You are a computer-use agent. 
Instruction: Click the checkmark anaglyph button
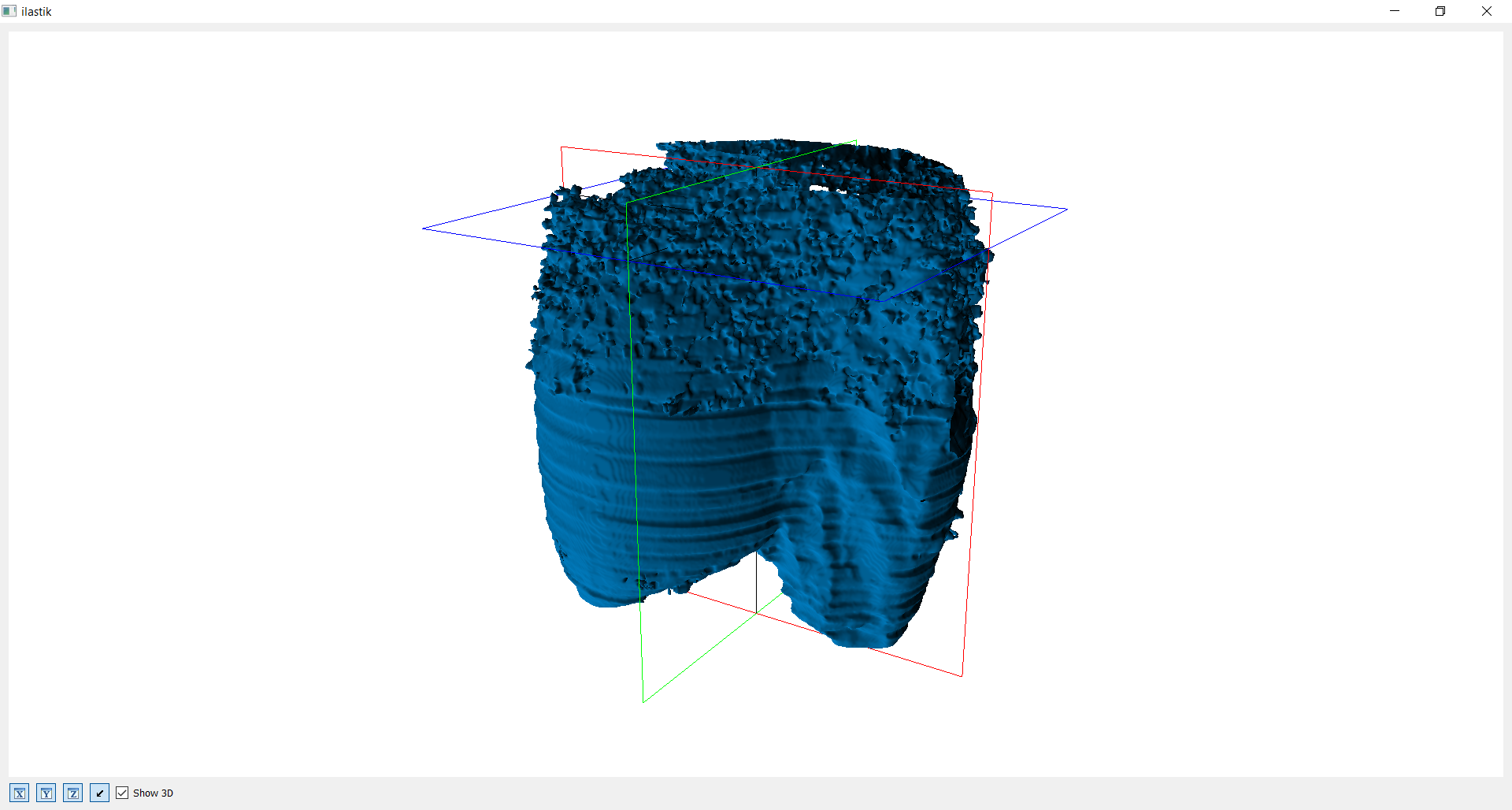tap(100, 793)
